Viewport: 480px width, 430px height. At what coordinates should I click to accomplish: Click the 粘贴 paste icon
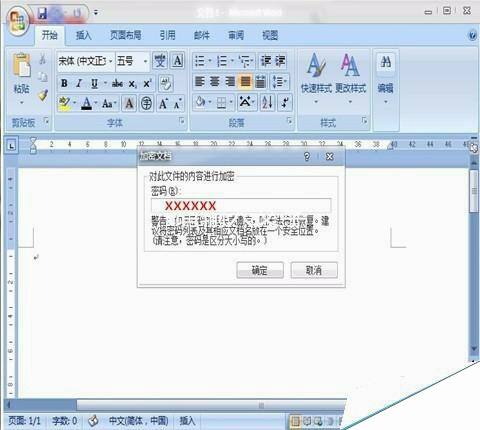[21, 65]
